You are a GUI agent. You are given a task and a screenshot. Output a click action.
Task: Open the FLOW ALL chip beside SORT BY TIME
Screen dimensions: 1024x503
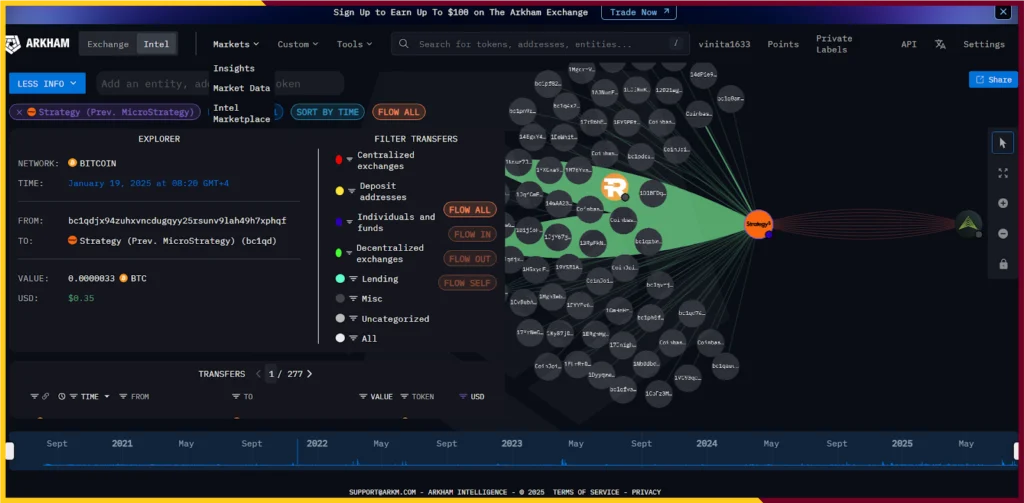[398, 112]
